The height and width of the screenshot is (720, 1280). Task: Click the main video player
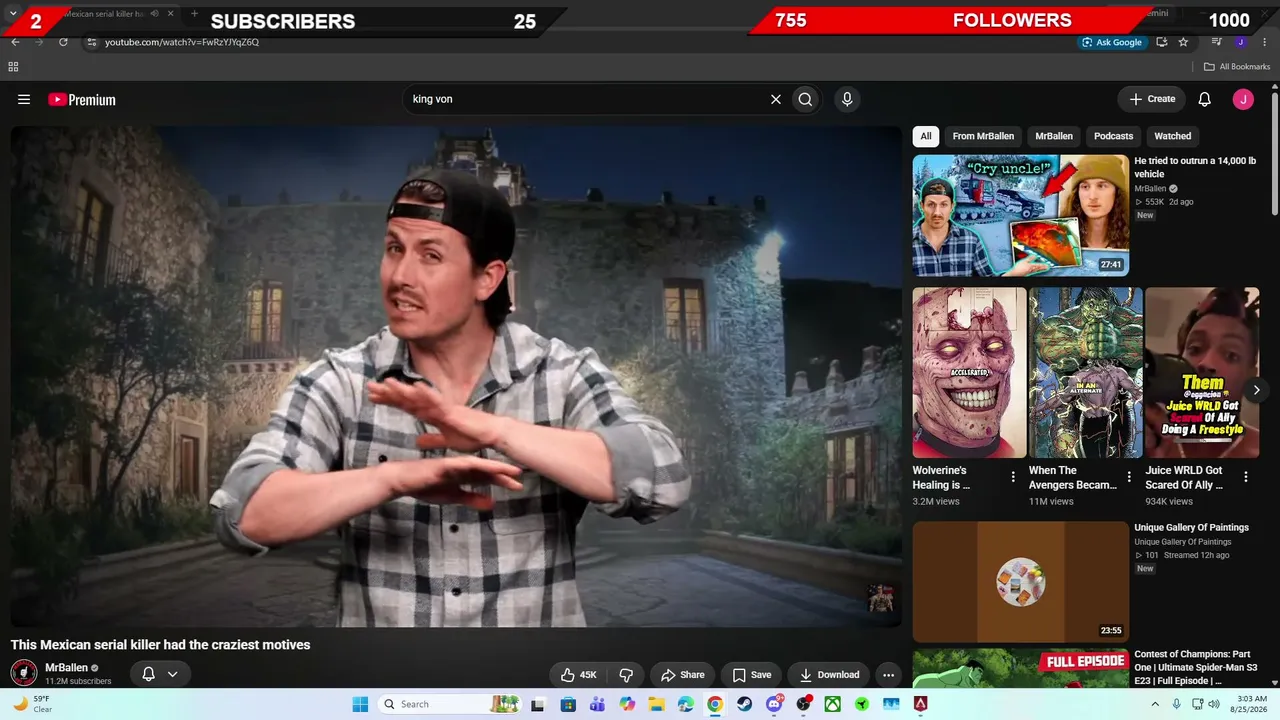pos(457,376)
